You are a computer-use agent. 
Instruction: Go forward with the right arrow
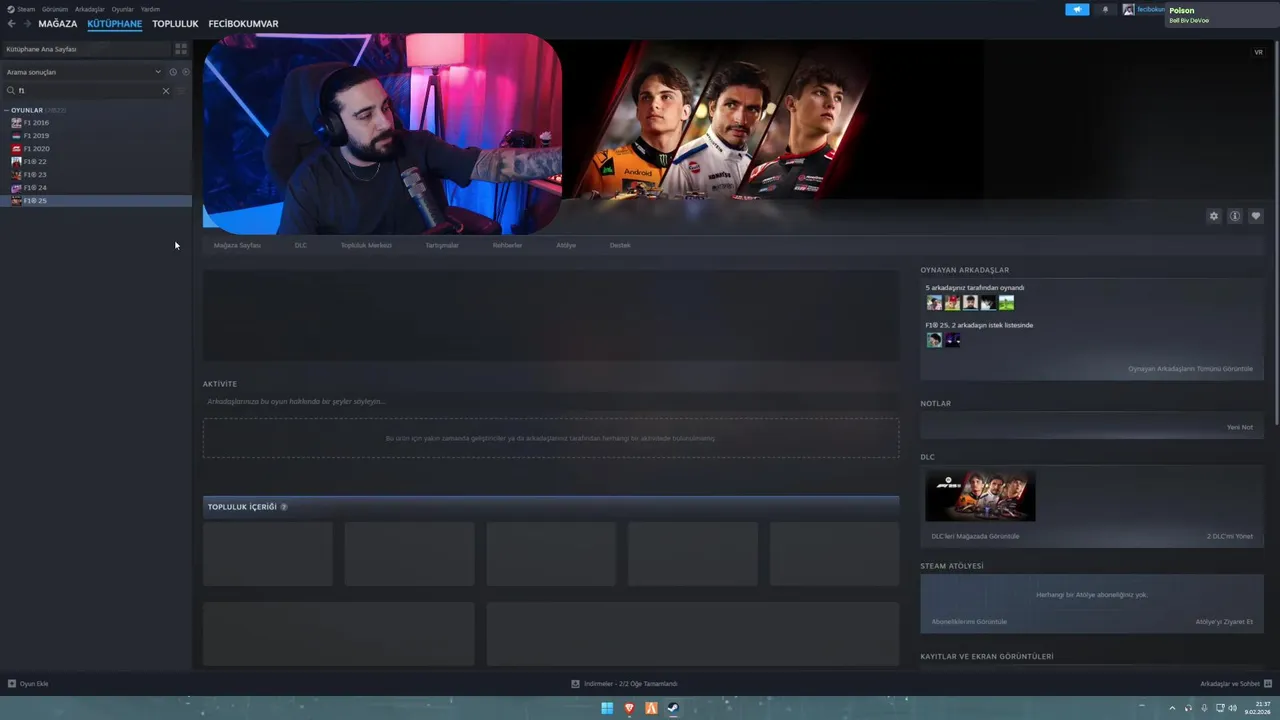point(27,23)
